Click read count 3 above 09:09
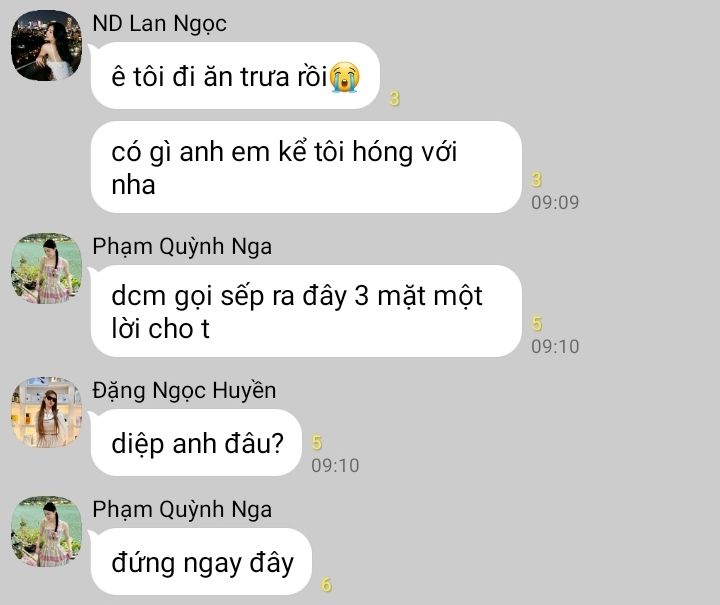Viewport: 720px width, 605px height. click(x=536, y=179)
